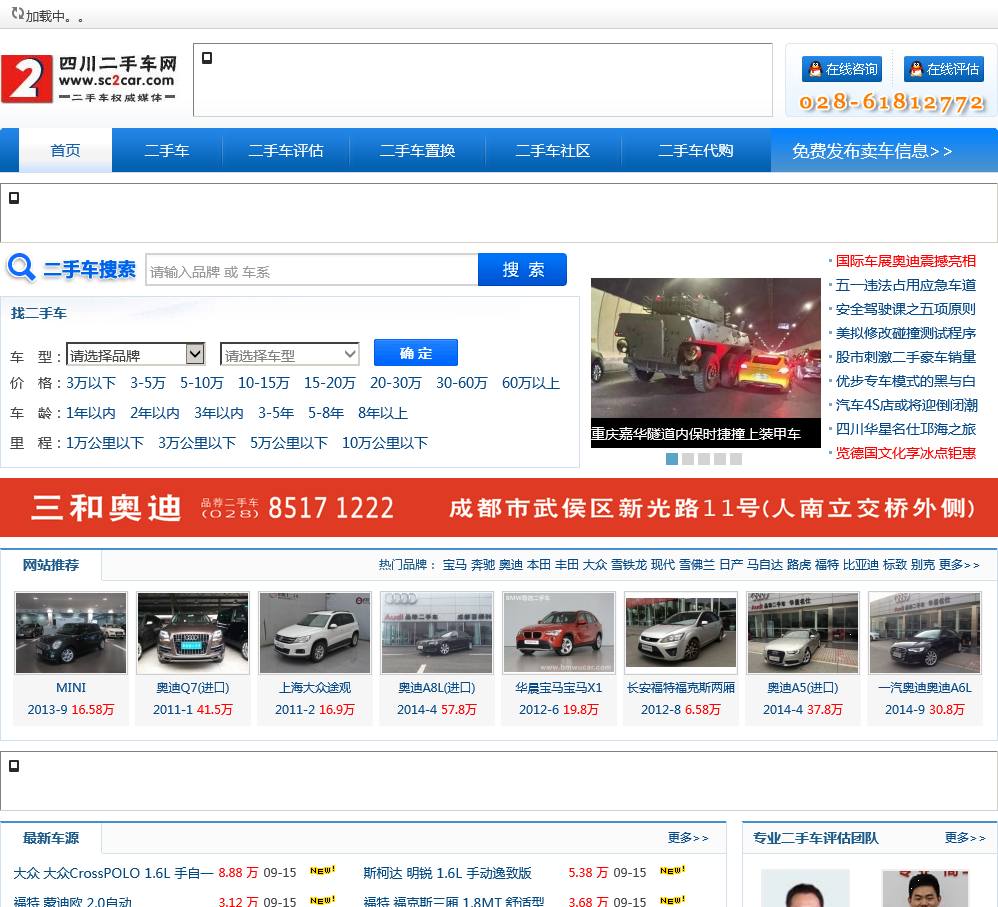
Task: Open listing 大众 大众CrossPOLO 1.6L
Action: [x=113, y=873]
